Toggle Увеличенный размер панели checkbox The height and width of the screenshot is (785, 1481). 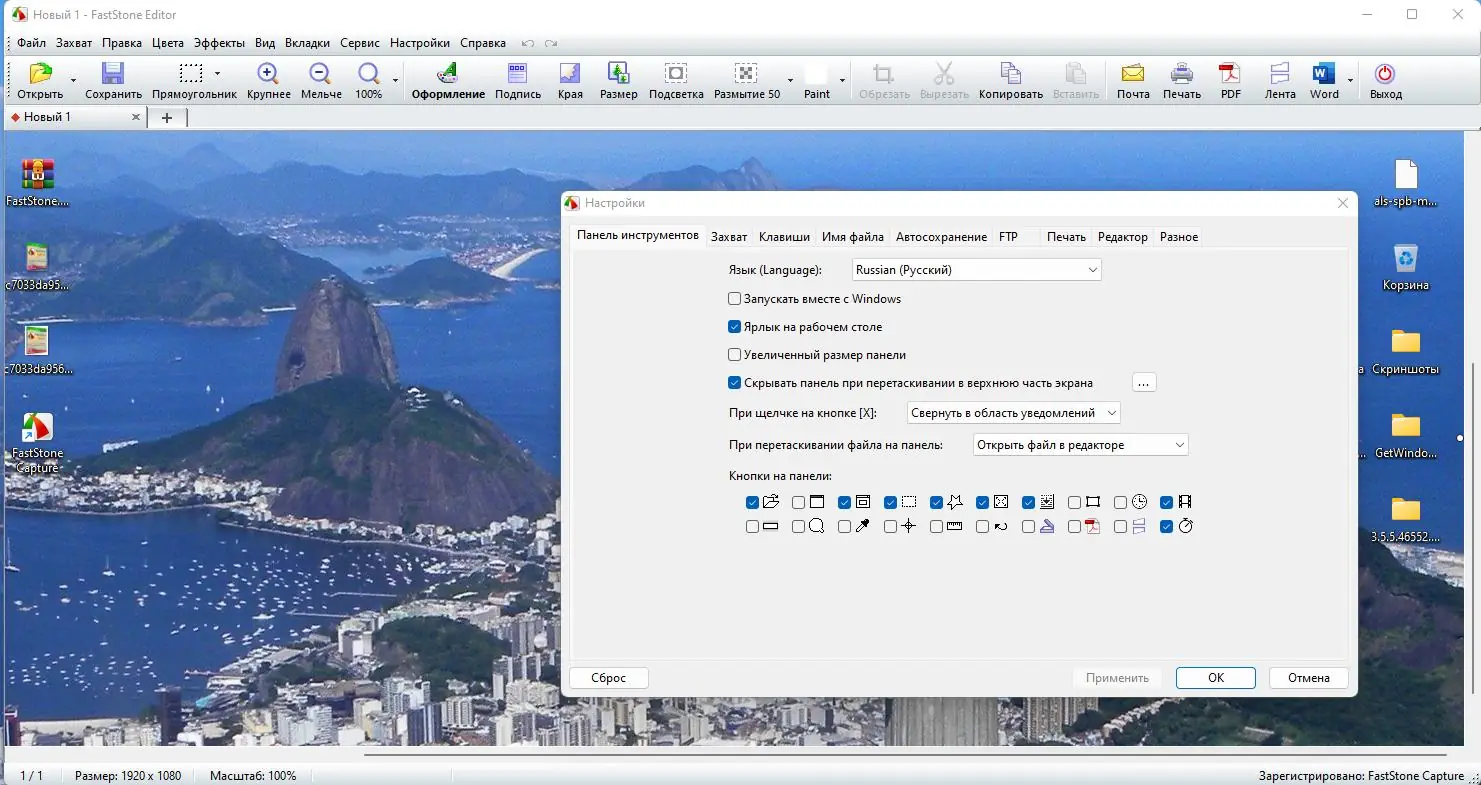735,355
